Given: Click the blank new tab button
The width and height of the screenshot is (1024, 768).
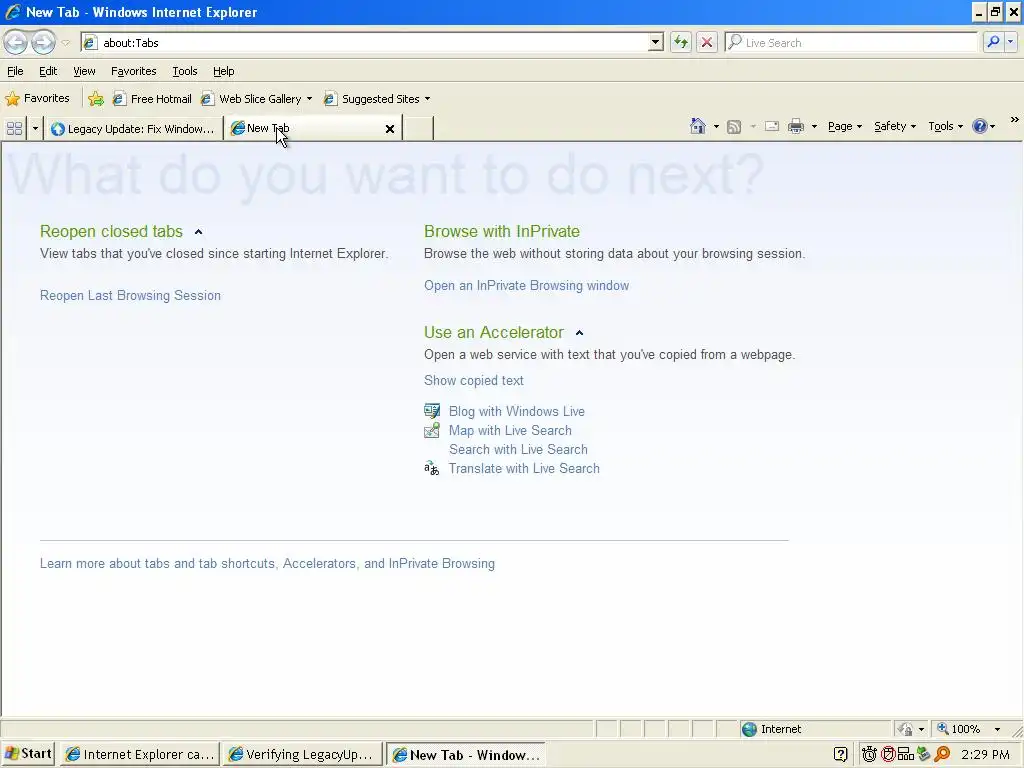Looking at the screenshot, I should pyautogui.click(x=418, y=128).
